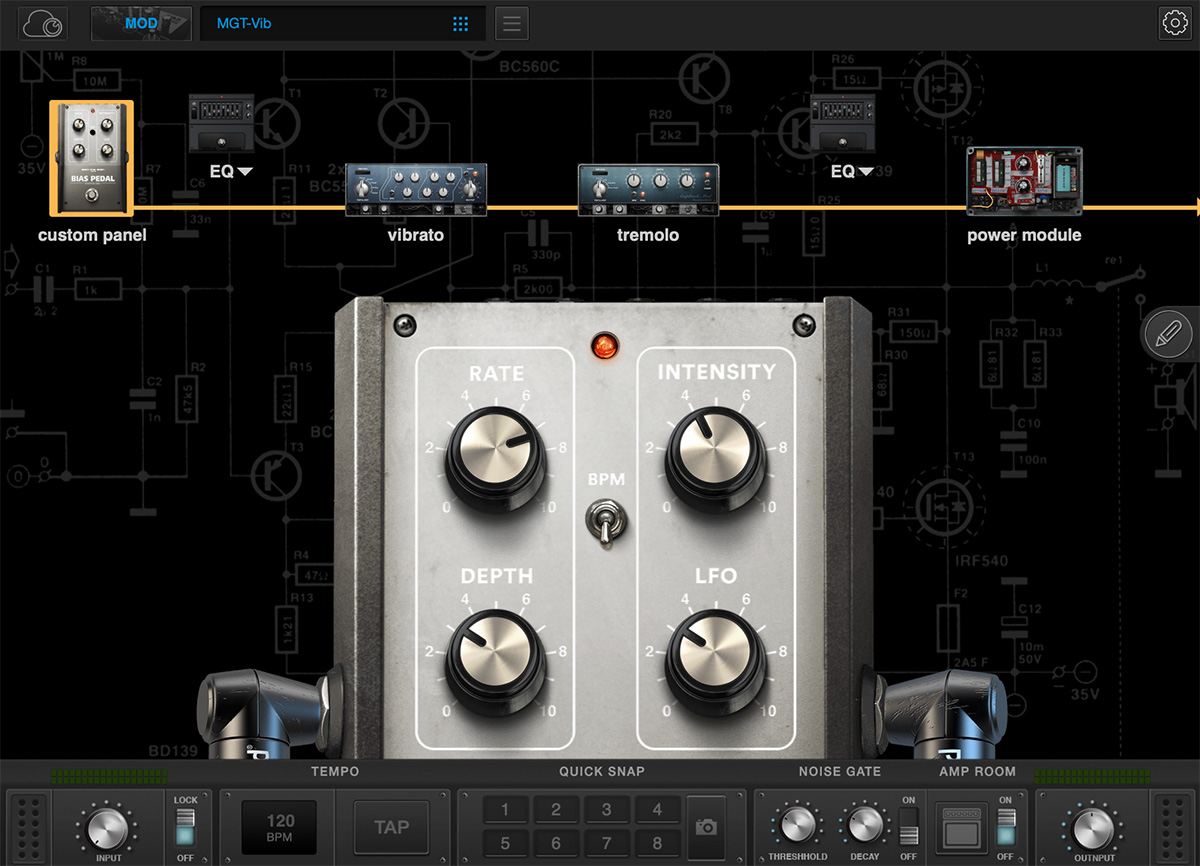Click the noise gate DECAY knob
This screenshot has width=1200, height=866.
click(x=865, y=825)
